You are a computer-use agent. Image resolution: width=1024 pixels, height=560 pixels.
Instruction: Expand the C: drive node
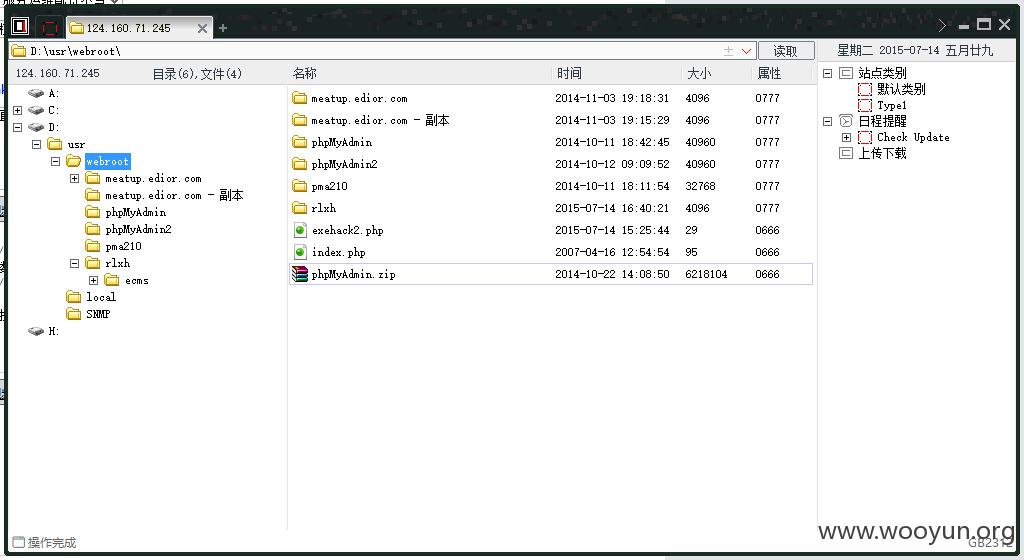(x=18, y=110)
